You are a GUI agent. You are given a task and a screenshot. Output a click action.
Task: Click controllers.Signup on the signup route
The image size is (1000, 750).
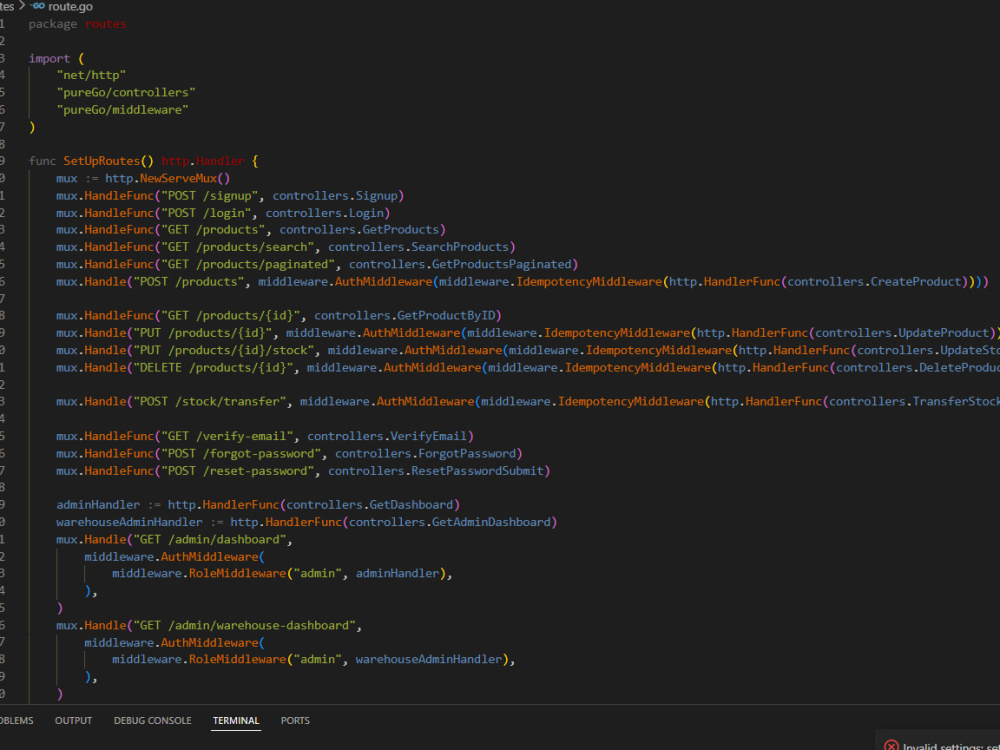click(335, 196)
